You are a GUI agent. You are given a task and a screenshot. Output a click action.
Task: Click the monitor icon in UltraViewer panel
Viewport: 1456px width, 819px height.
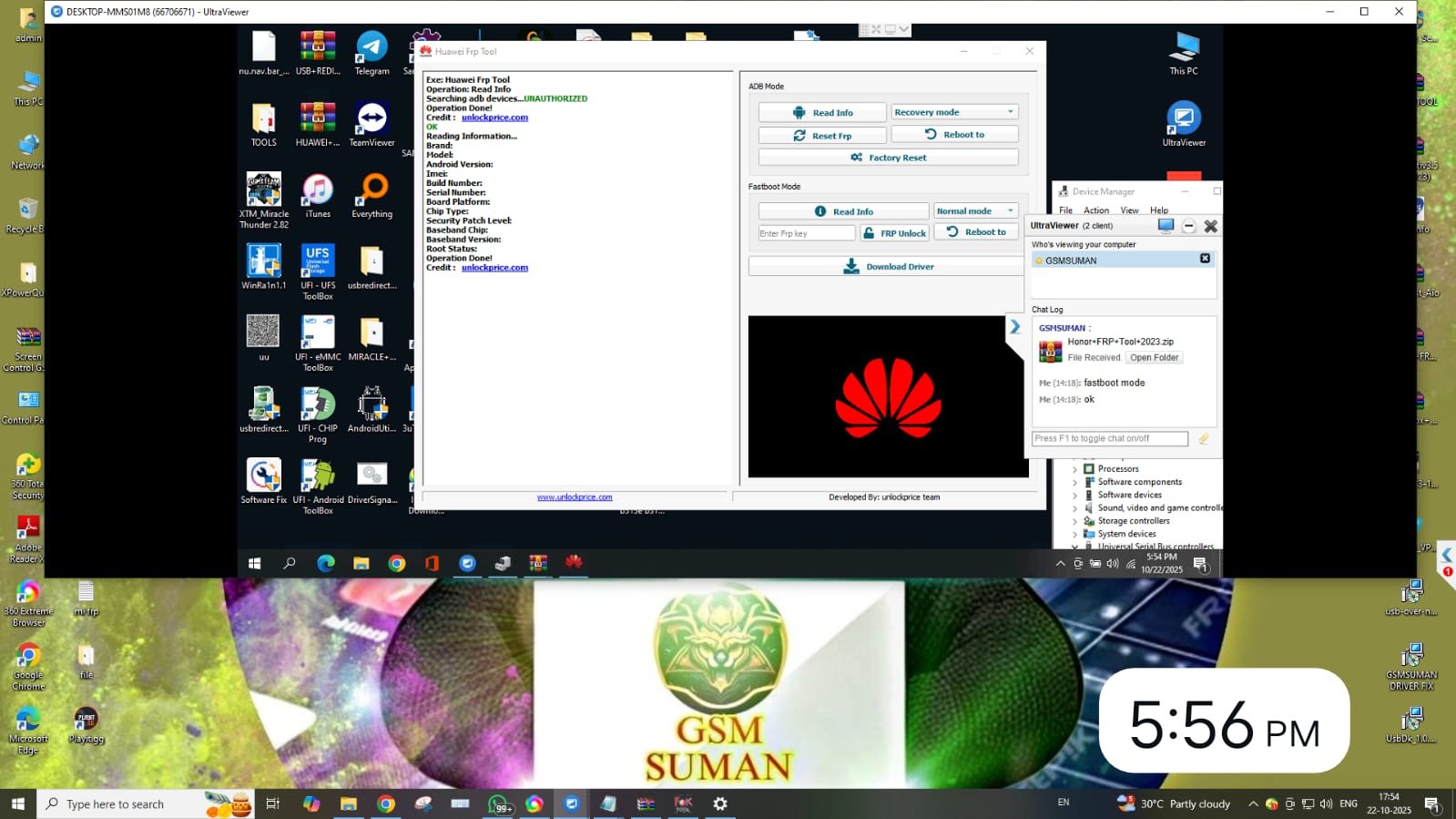1166,226
